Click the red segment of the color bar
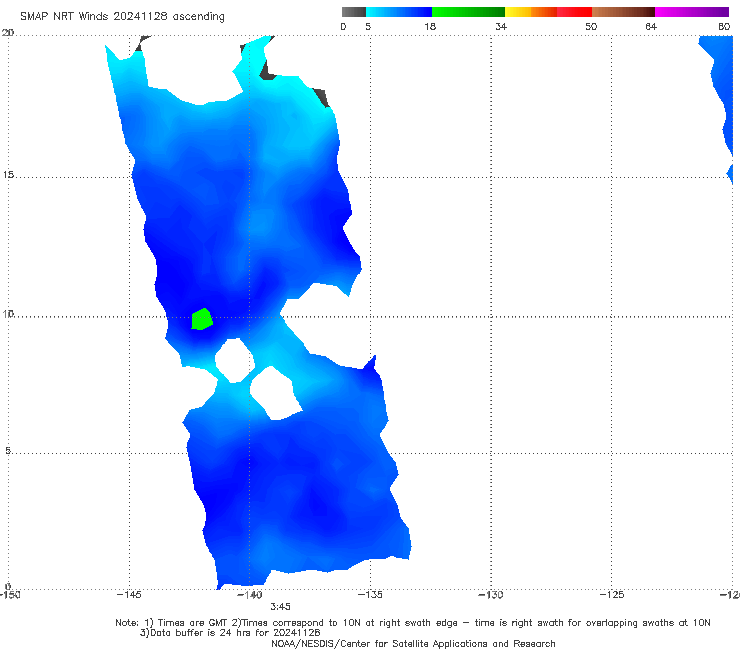740x650 pixels. (574, 12)
